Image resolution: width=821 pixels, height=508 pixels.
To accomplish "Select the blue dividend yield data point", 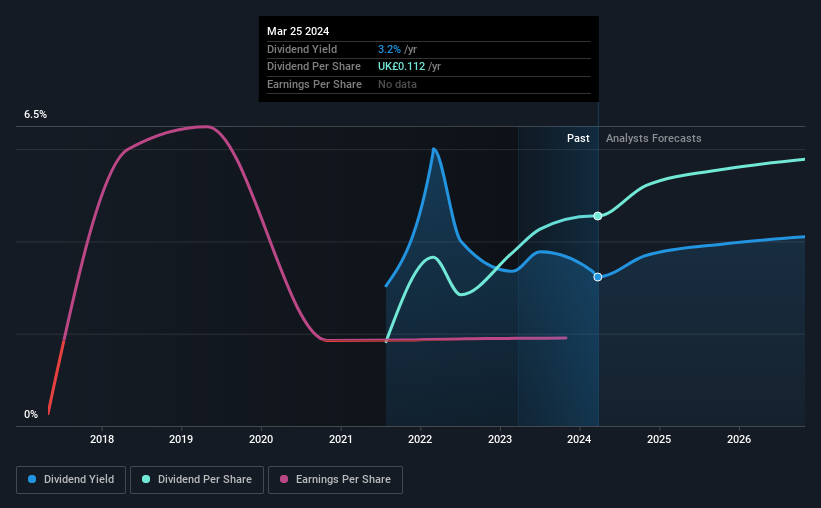I will pos(597,277).
